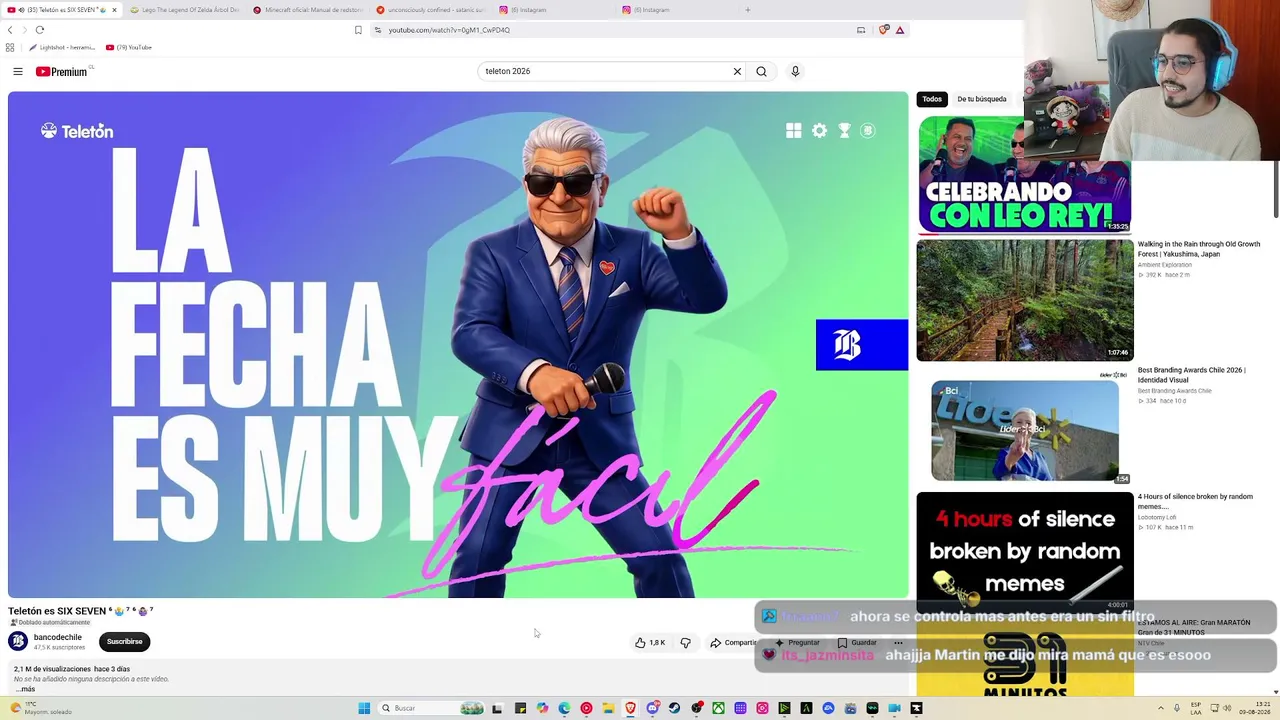Open the weather widget in the taskbar
Screen dimensions: 1280x720
(x=40, y=708)
